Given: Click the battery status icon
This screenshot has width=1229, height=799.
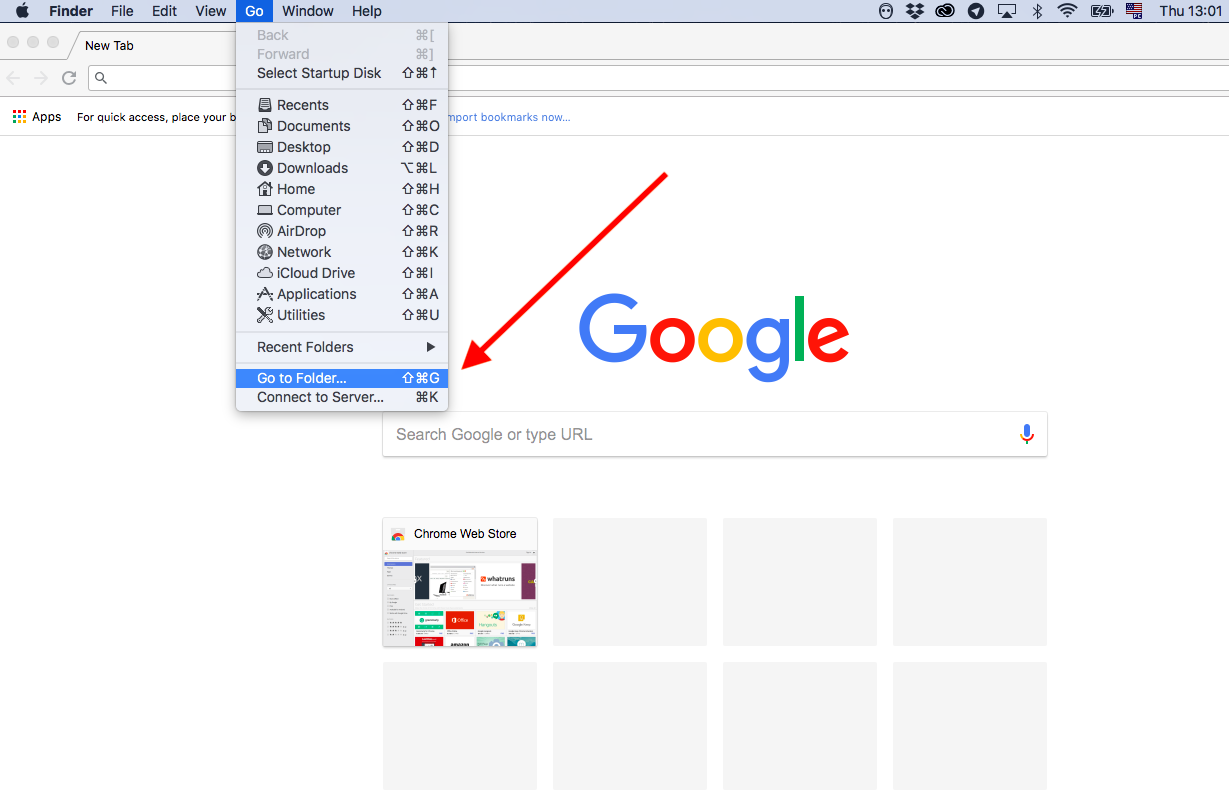Looking at the screenshot, I should point(1102,11).
